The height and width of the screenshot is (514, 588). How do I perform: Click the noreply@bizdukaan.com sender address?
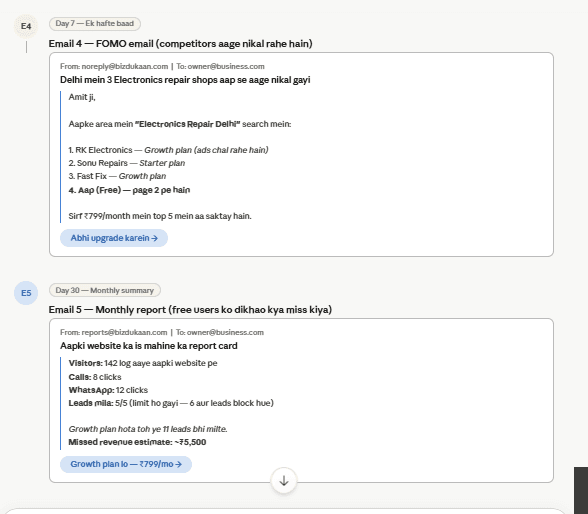[x=124, y=66]
